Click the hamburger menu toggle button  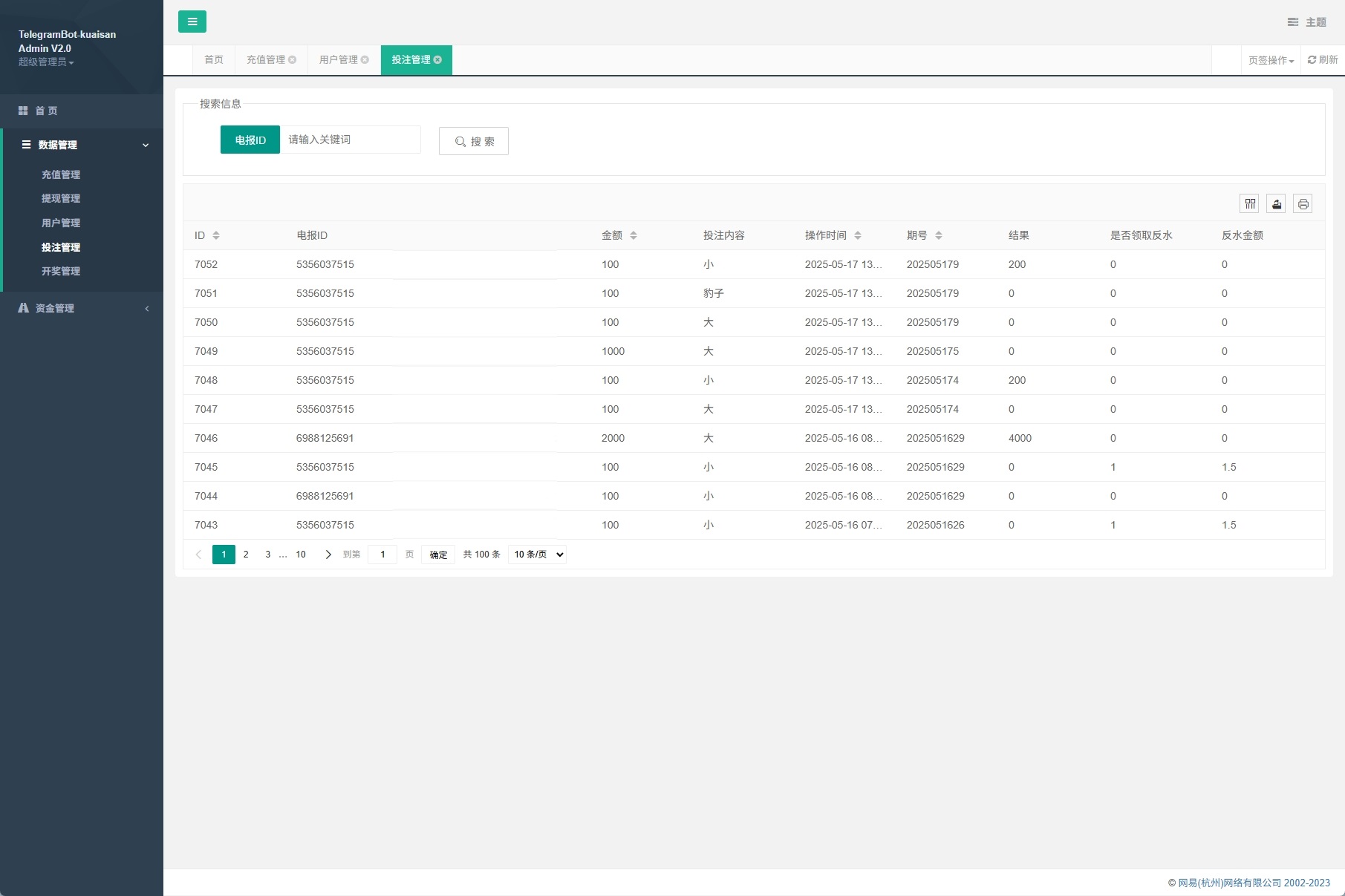tap(192, 22)
